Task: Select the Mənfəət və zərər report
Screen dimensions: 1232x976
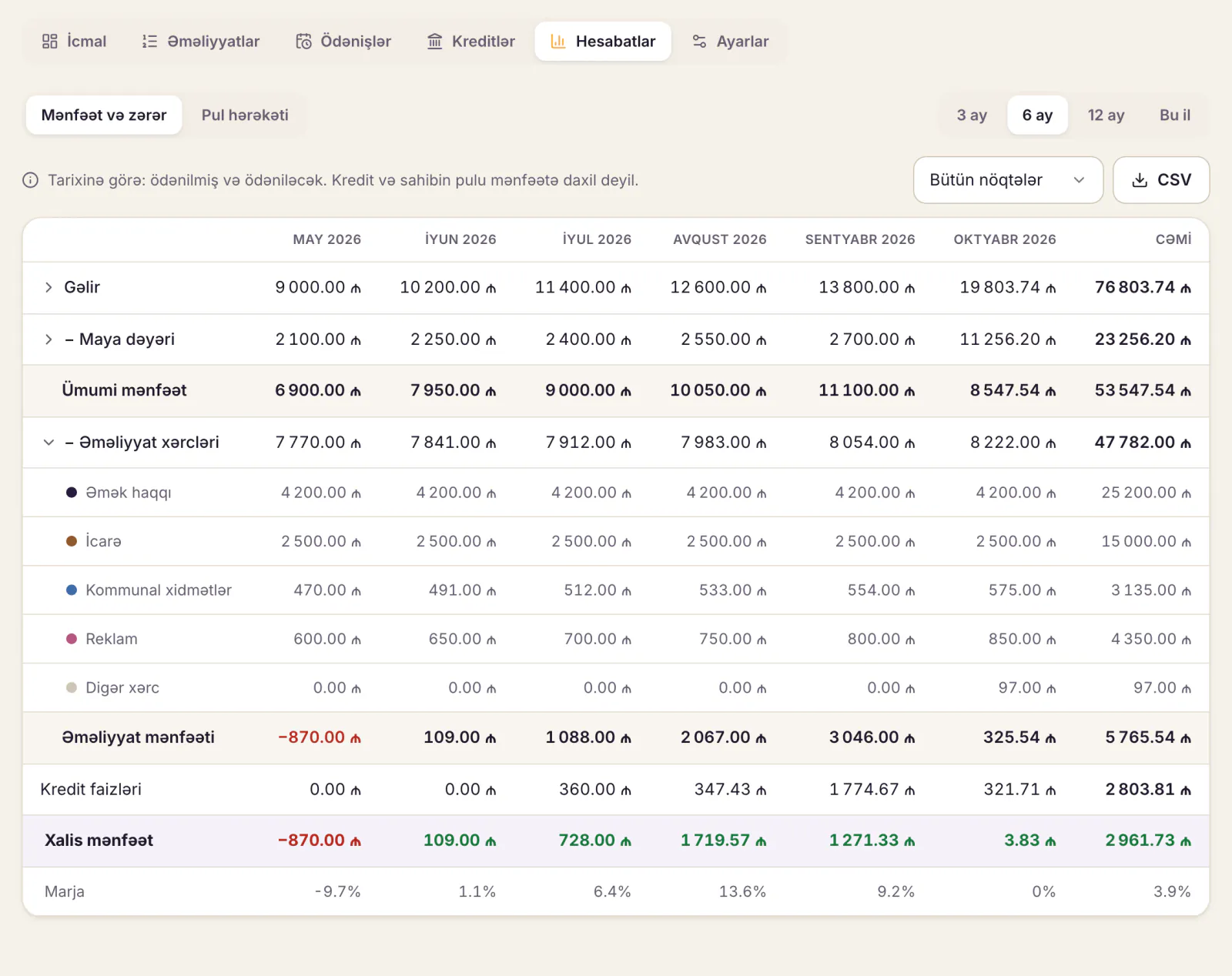Action: [x=104, y=115]
